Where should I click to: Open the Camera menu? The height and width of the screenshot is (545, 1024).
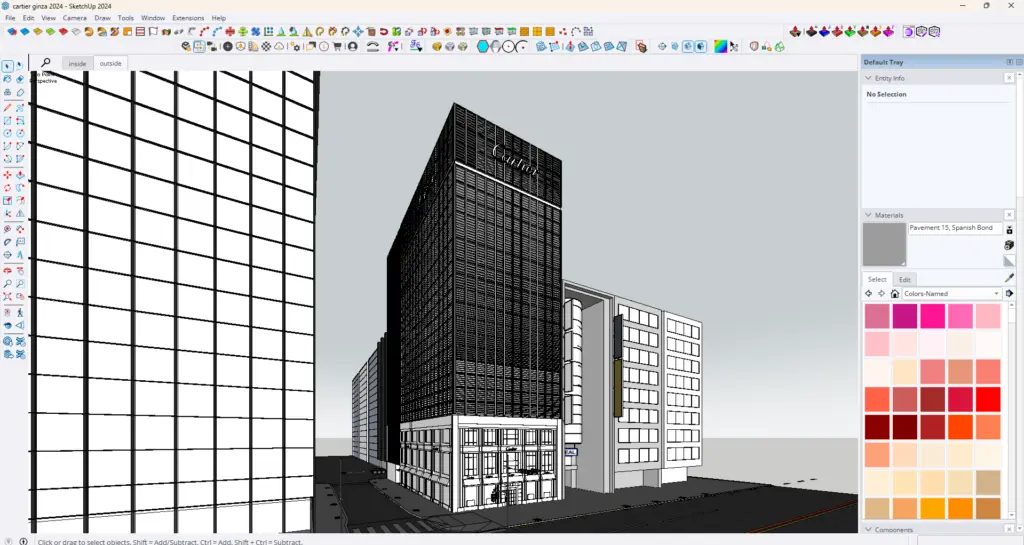(74, 18)
